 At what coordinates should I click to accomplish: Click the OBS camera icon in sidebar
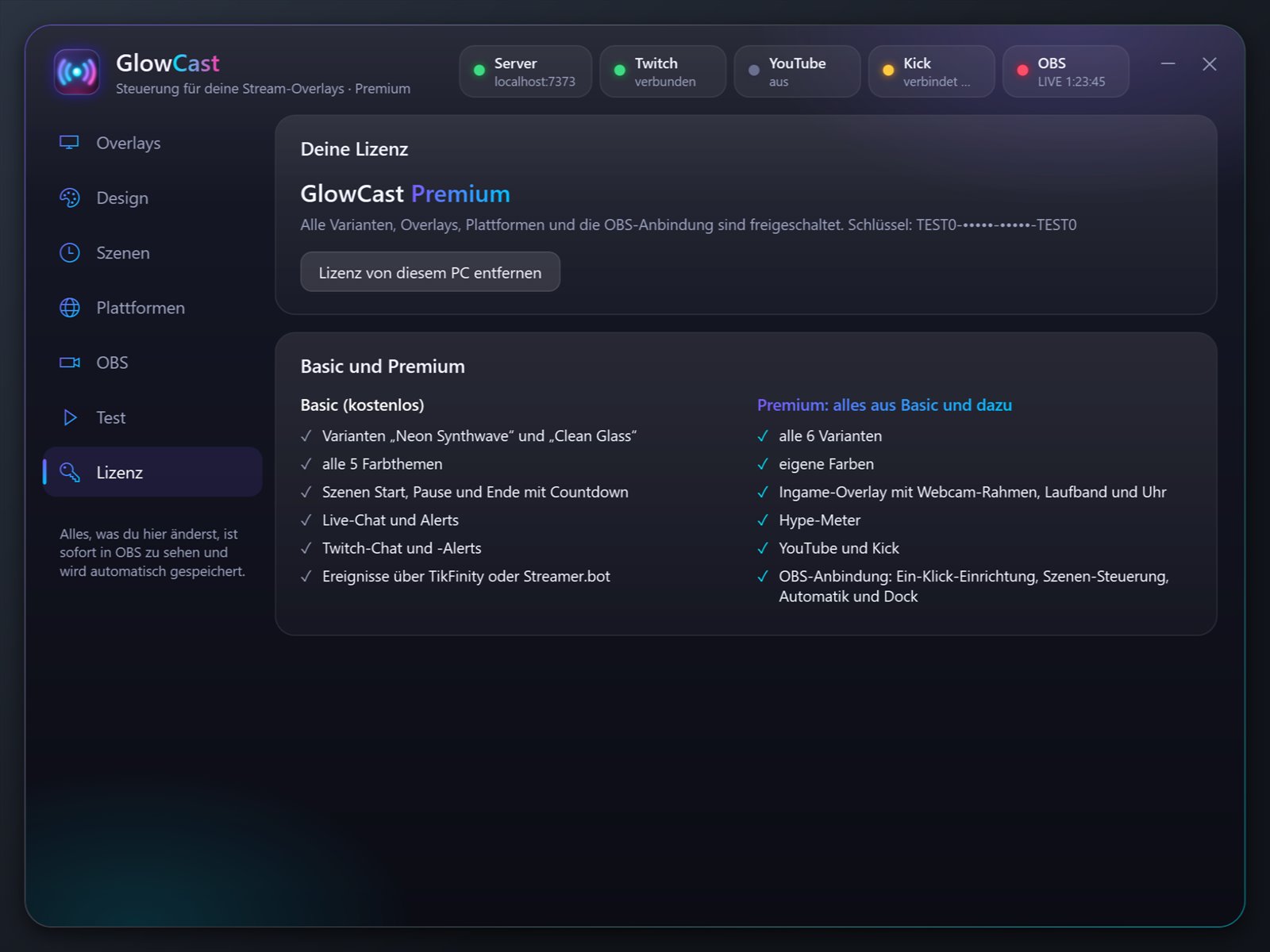(70, 363)
